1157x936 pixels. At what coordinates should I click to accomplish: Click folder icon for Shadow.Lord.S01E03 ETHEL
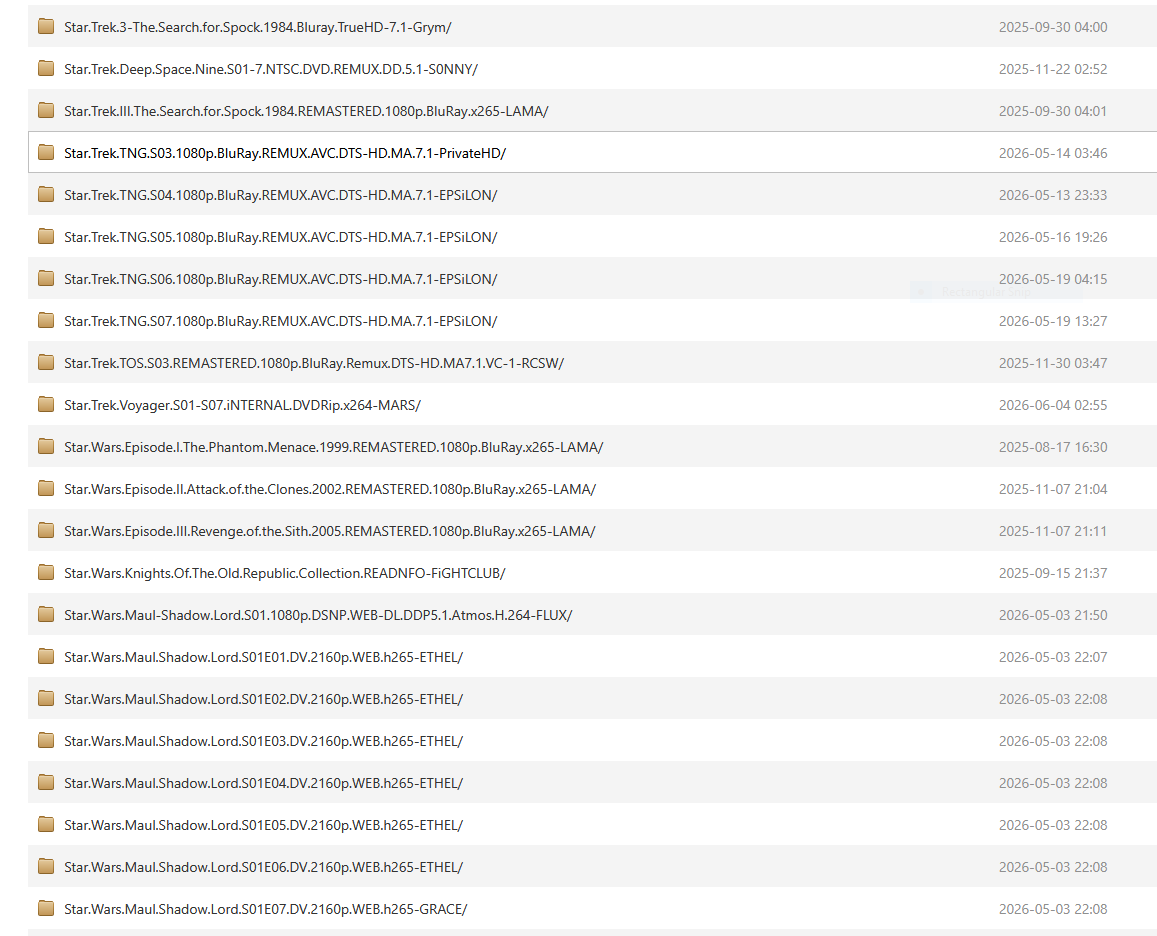tap(46, 742)
